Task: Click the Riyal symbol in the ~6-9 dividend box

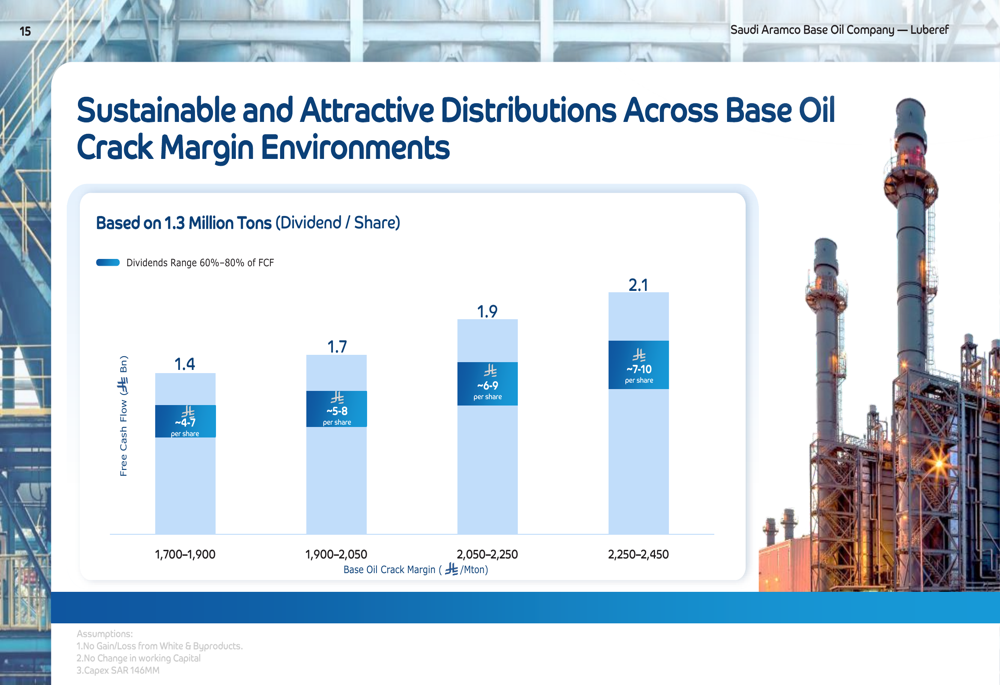Action: click(489, 372)
